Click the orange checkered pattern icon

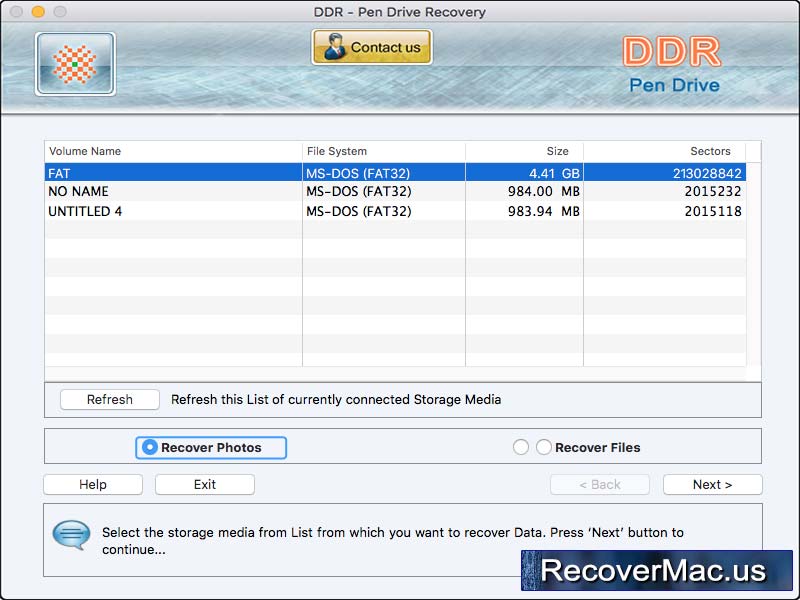75,63
